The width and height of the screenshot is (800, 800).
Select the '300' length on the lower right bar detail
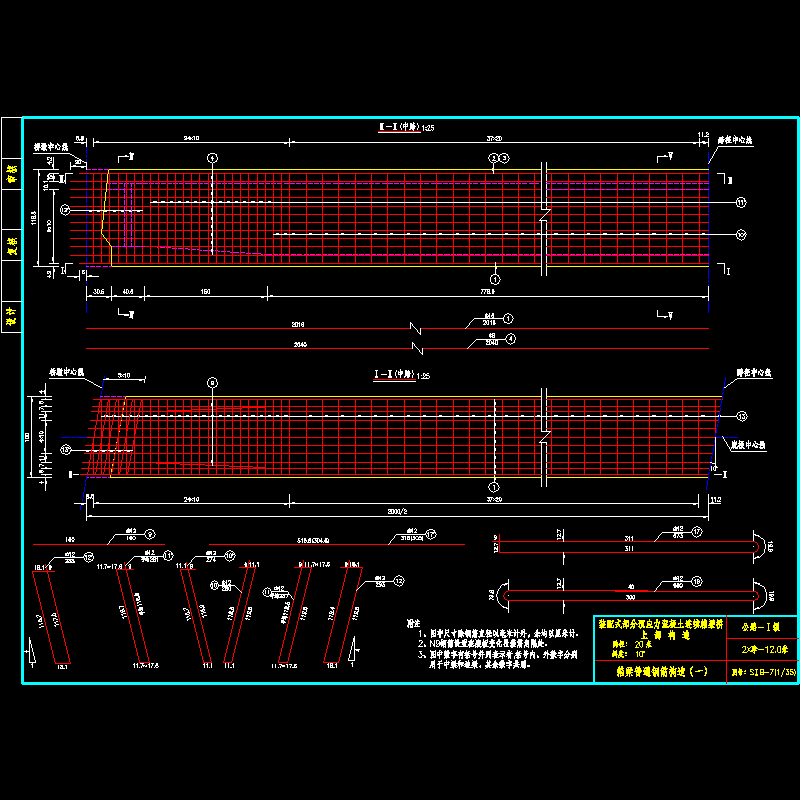[631, 597]
